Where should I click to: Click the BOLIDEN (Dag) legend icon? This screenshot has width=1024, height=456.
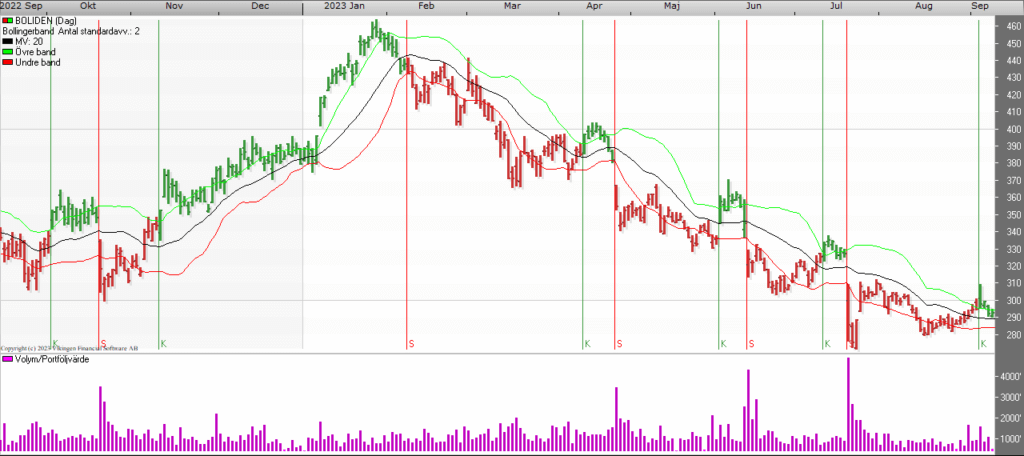click(7, 21)
